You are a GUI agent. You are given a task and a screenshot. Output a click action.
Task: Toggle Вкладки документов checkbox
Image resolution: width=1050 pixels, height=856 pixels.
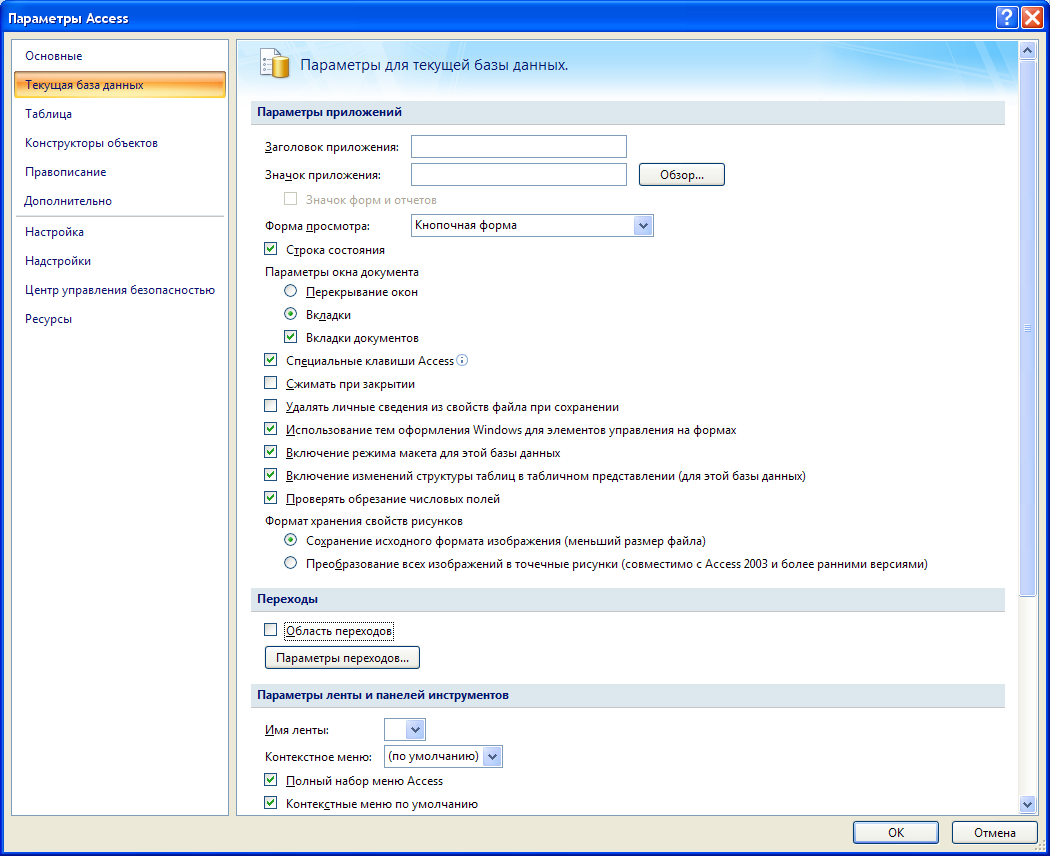point(291,337)
